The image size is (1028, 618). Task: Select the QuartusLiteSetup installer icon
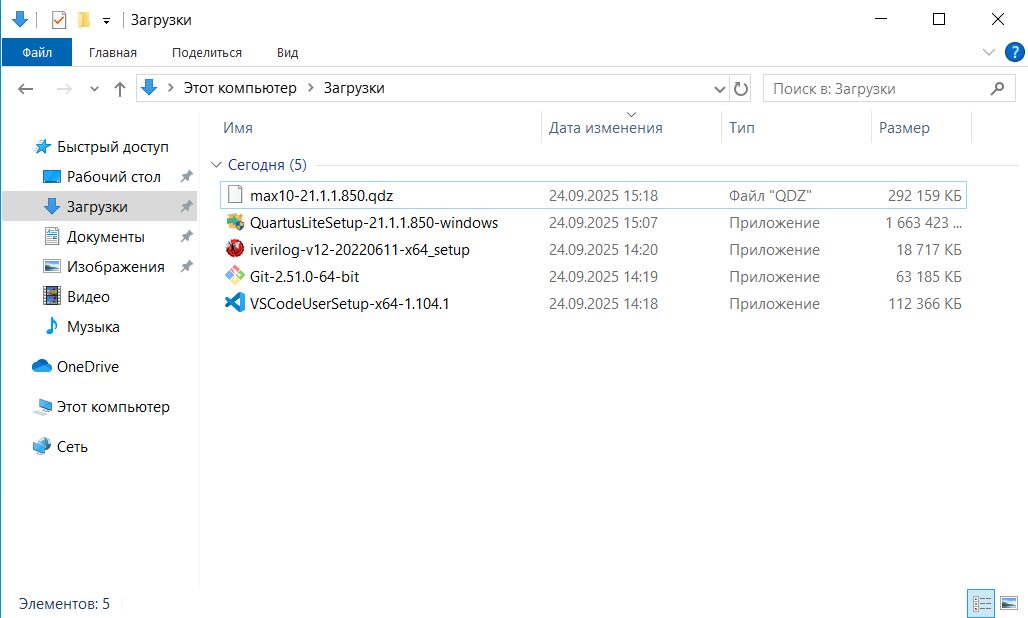235,222
